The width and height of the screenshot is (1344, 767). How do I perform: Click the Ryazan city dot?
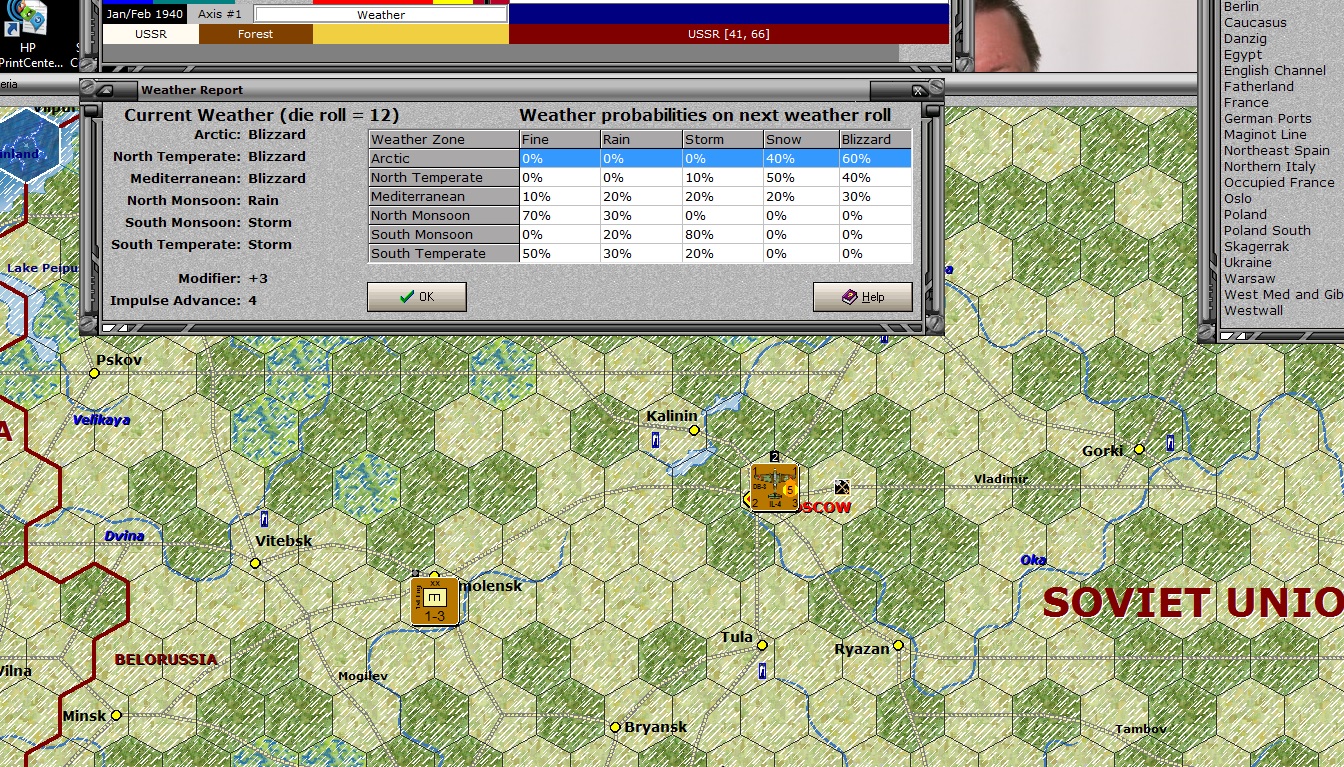point(898,646)
